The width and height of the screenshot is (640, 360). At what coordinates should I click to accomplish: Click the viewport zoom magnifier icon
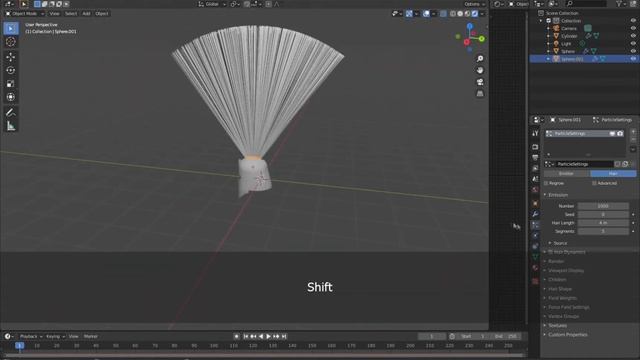pos(480,59)
